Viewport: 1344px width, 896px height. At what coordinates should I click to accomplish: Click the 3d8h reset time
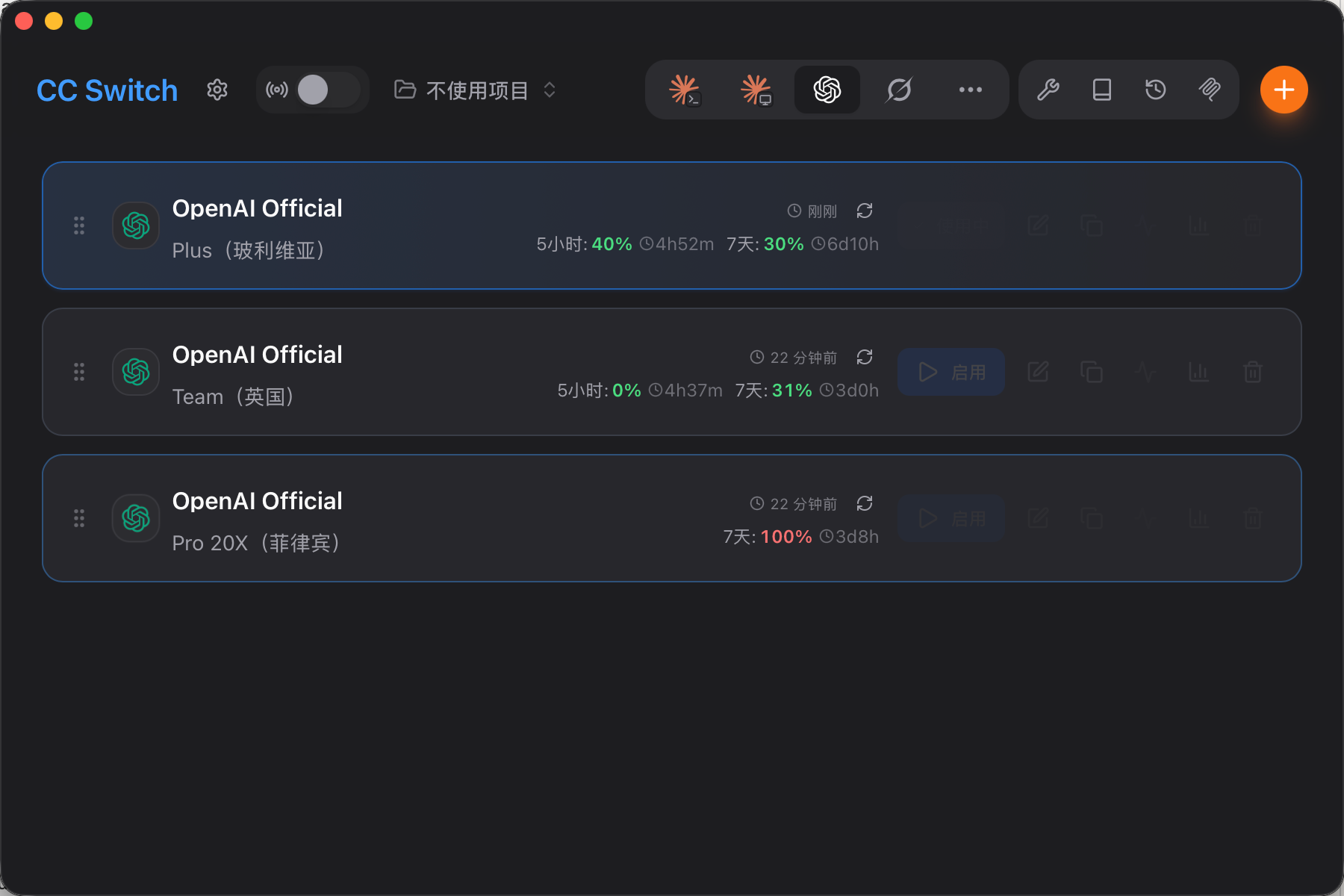click(x=850, y=537)
